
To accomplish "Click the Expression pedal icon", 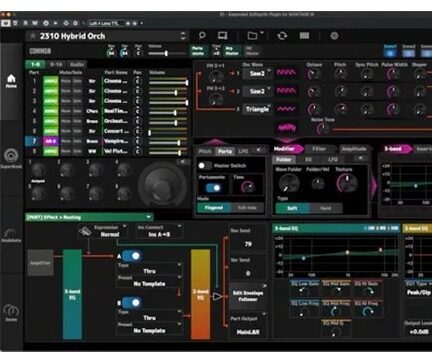I will pos(85,231).
